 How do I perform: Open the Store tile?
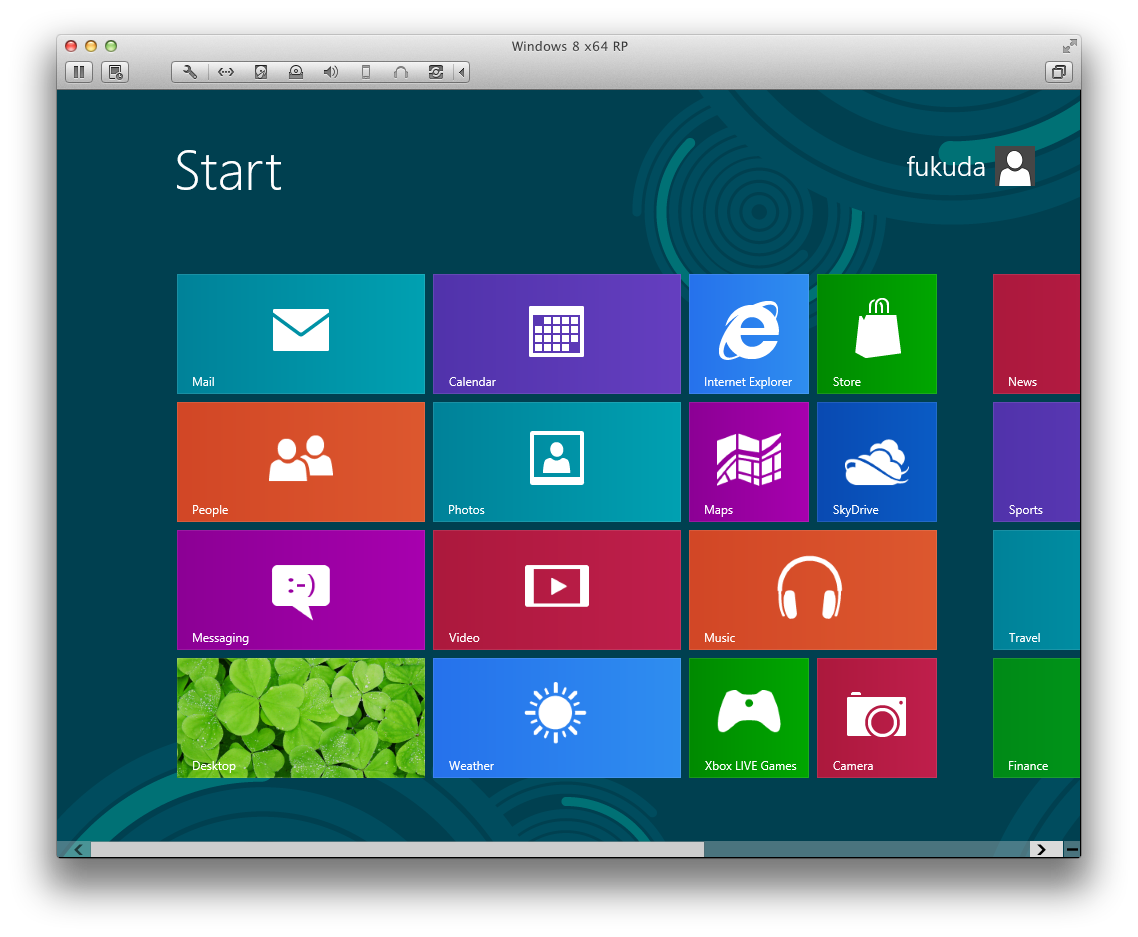[x=877, y=334]
